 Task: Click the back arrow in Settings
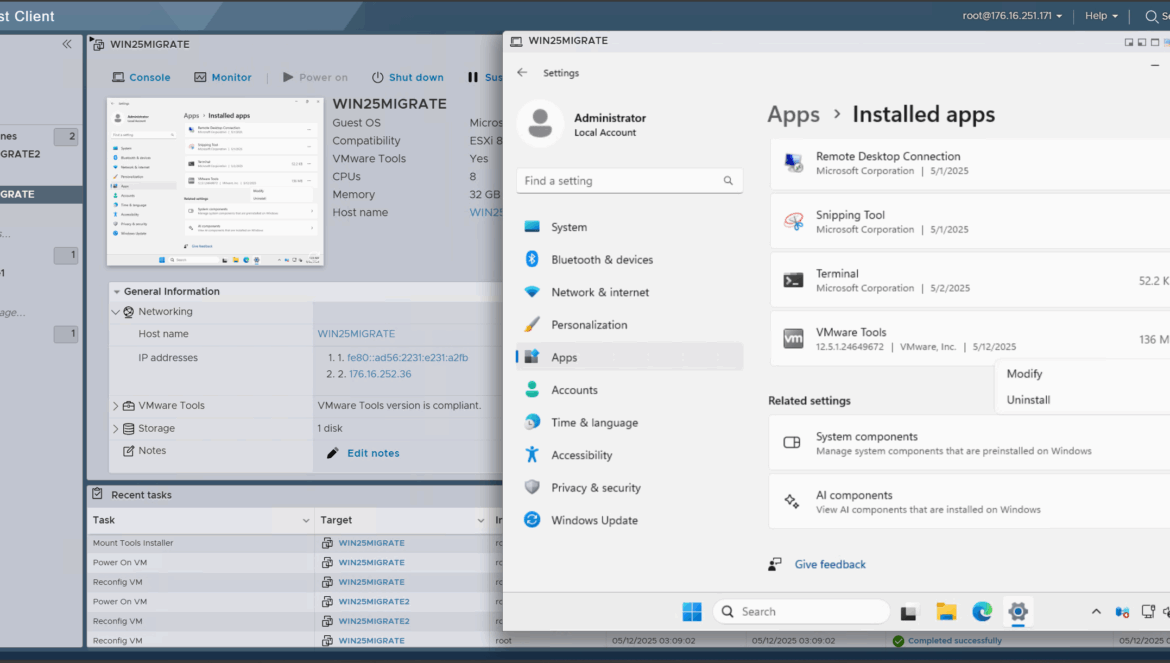(522, 72)
